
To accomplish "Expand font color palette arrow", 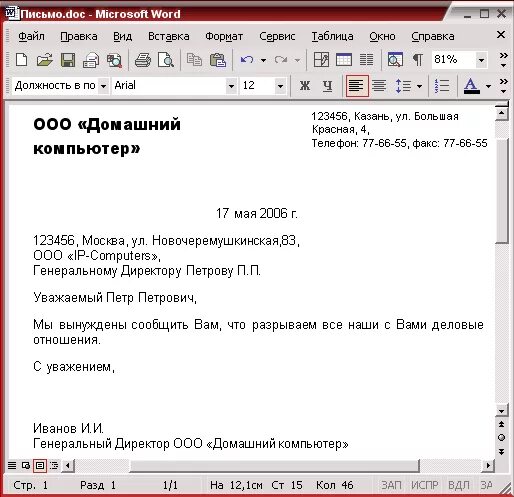I will click(x=488, y=86).
